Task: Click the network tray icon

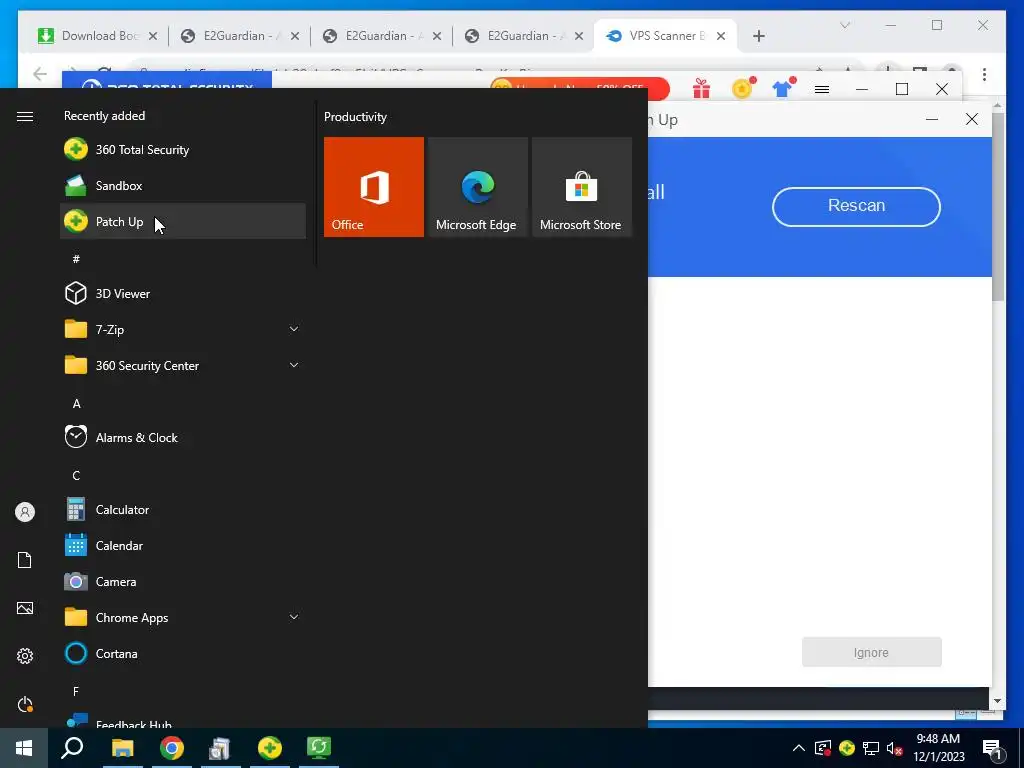Action: point(871,748)
